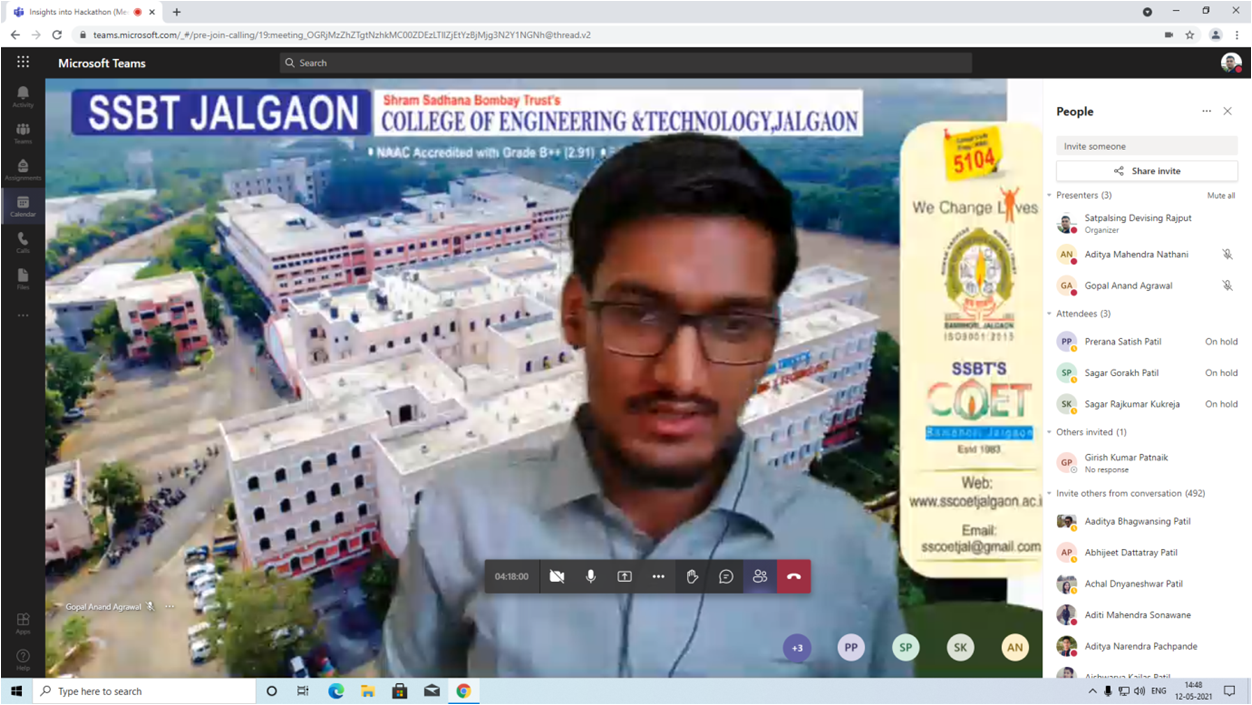Viewport: 1252px width, 705px height.
Task: Select Aditya Mahendra Nathani presenter entry
Action: (x=1147, y=254)
